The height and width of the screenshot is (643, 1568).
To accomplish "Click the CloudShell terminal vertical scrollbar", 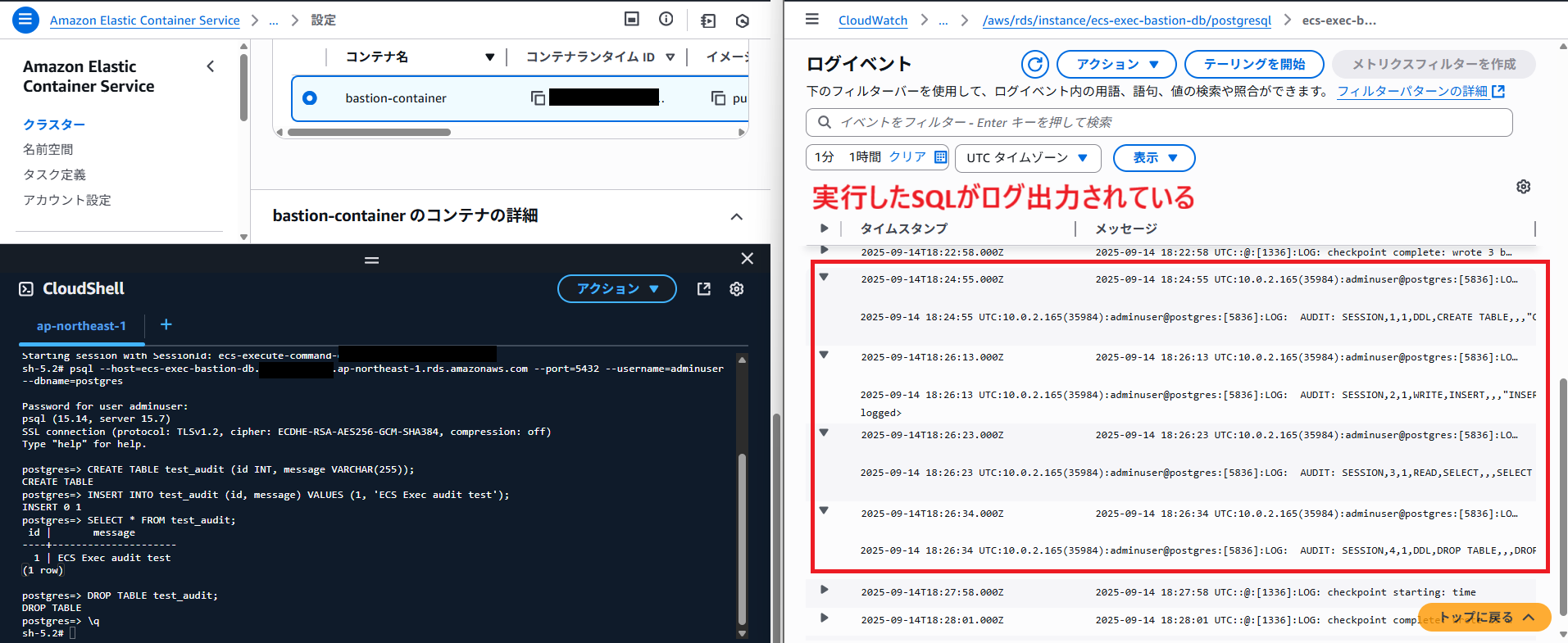I will click(742, 539).
